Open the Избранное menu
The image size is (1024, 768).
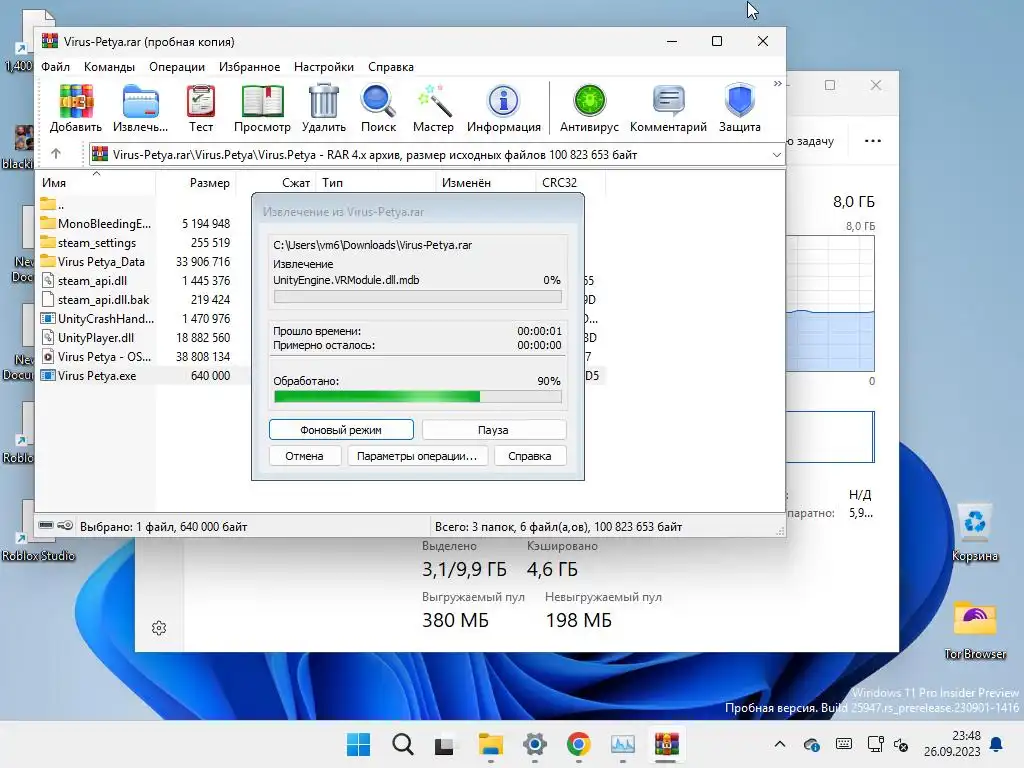pos(249,67)
